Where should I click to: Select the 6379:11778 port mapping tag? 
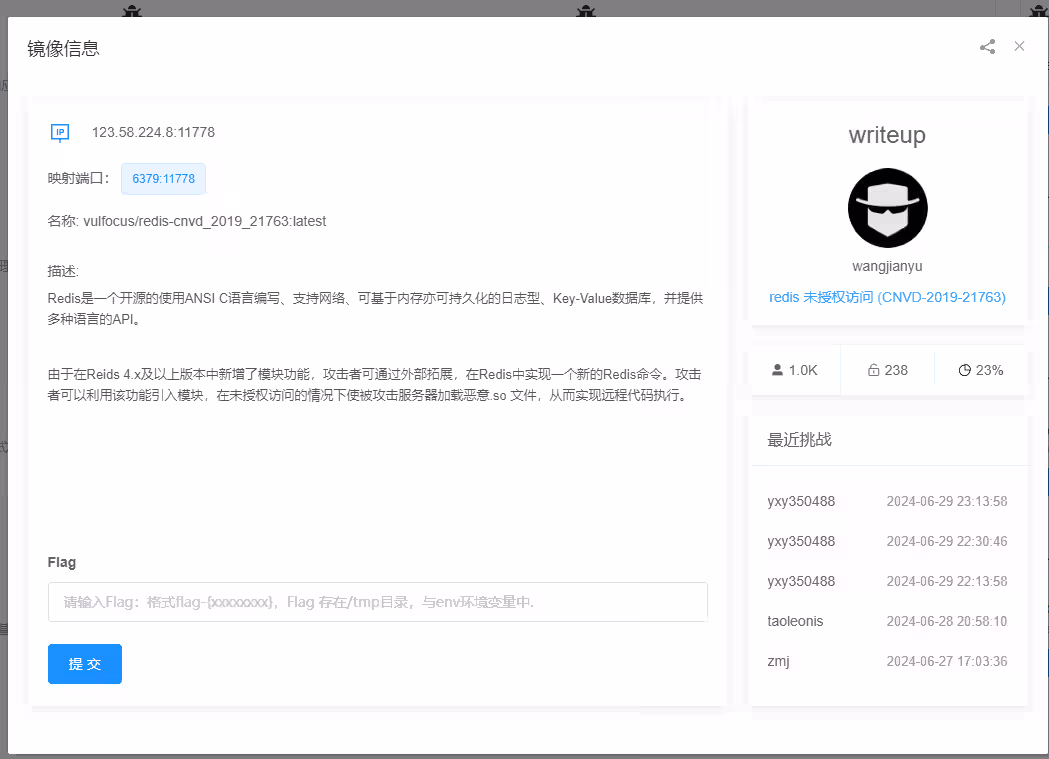[x=163, y=179]
